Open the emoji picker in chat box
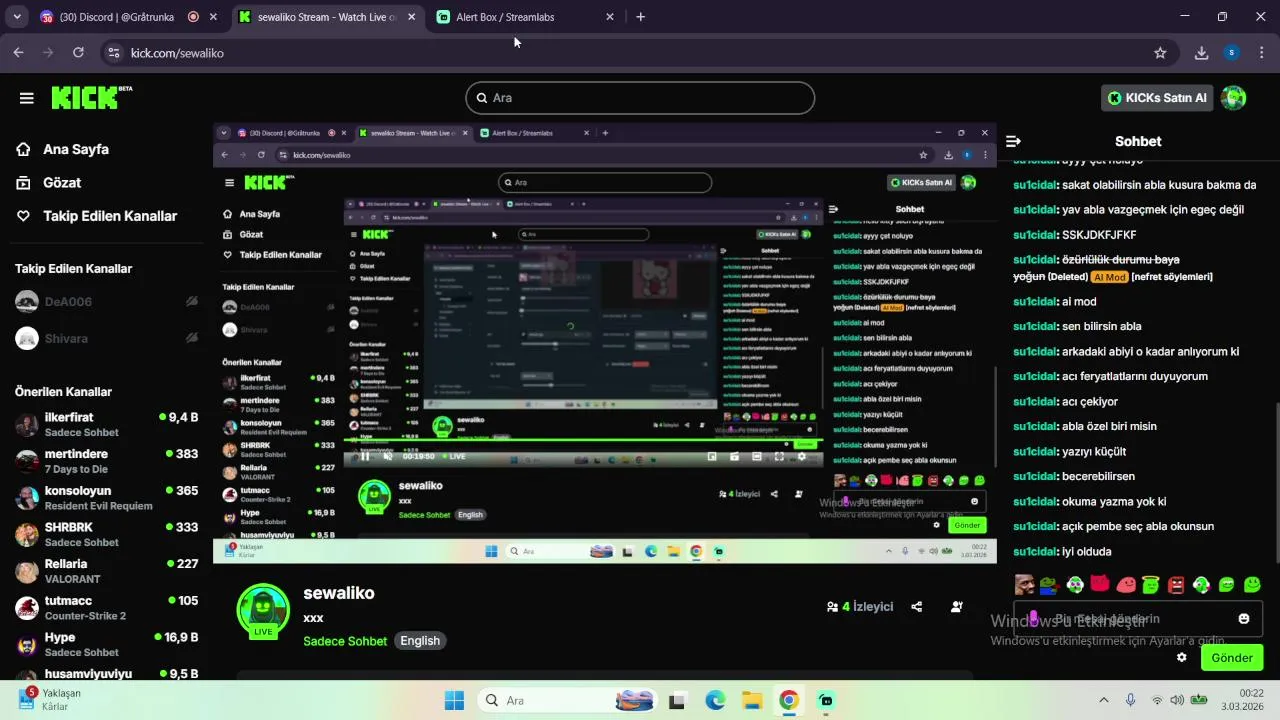The width and height of the screenshot is (1280, 720). (x=1244, y=619)
